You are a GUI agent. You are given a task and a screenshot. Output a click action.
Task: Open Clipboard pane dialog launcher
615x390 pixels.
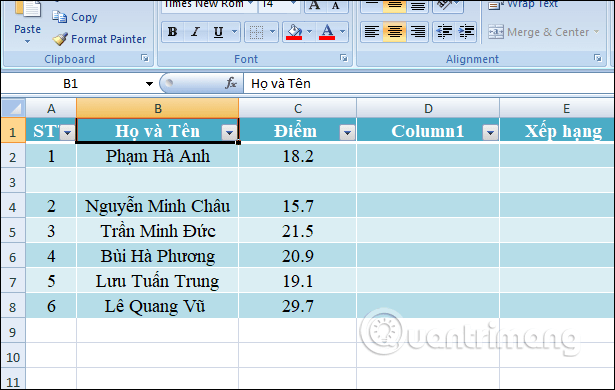(x=145, y=58)
